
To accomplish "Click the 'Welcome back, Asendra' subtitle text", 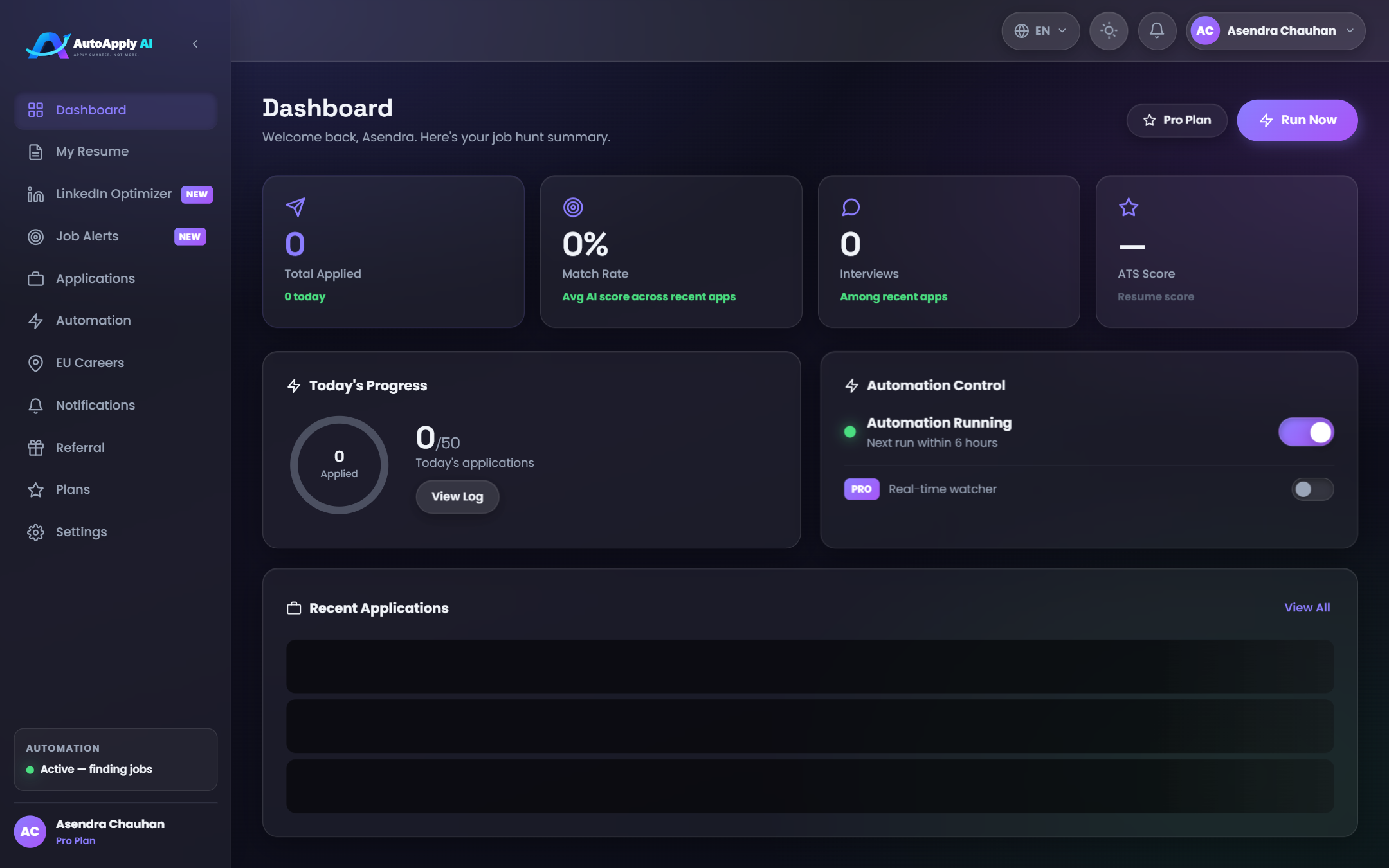I will (x=437, y=138).
